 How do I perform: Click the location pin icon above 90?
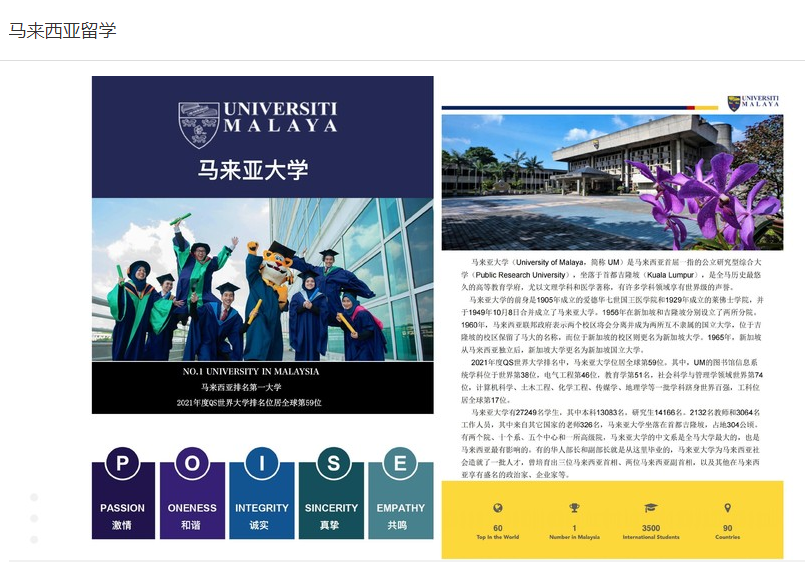pyautogui.click(x=727, y=508)
